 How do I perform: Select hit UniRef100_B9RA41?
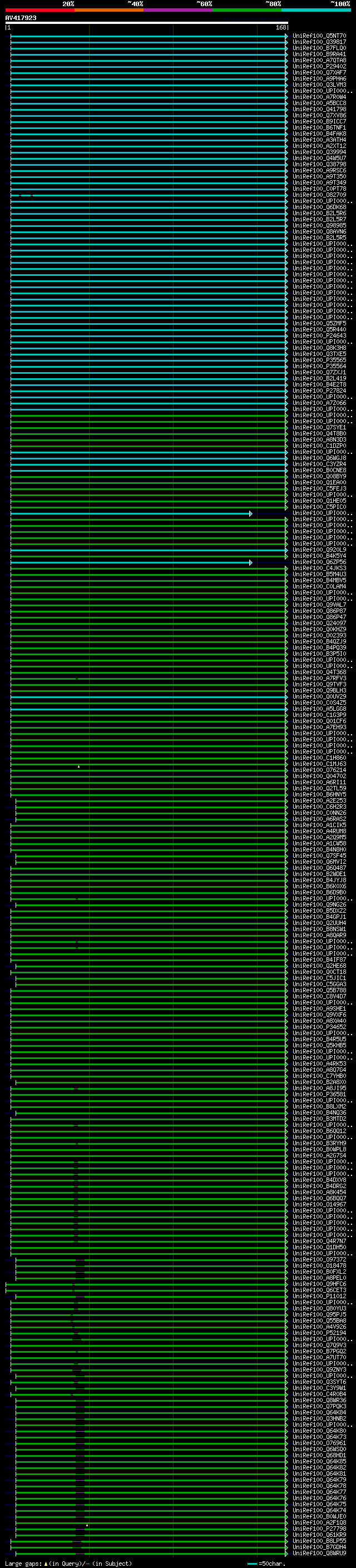coord(319,54)
